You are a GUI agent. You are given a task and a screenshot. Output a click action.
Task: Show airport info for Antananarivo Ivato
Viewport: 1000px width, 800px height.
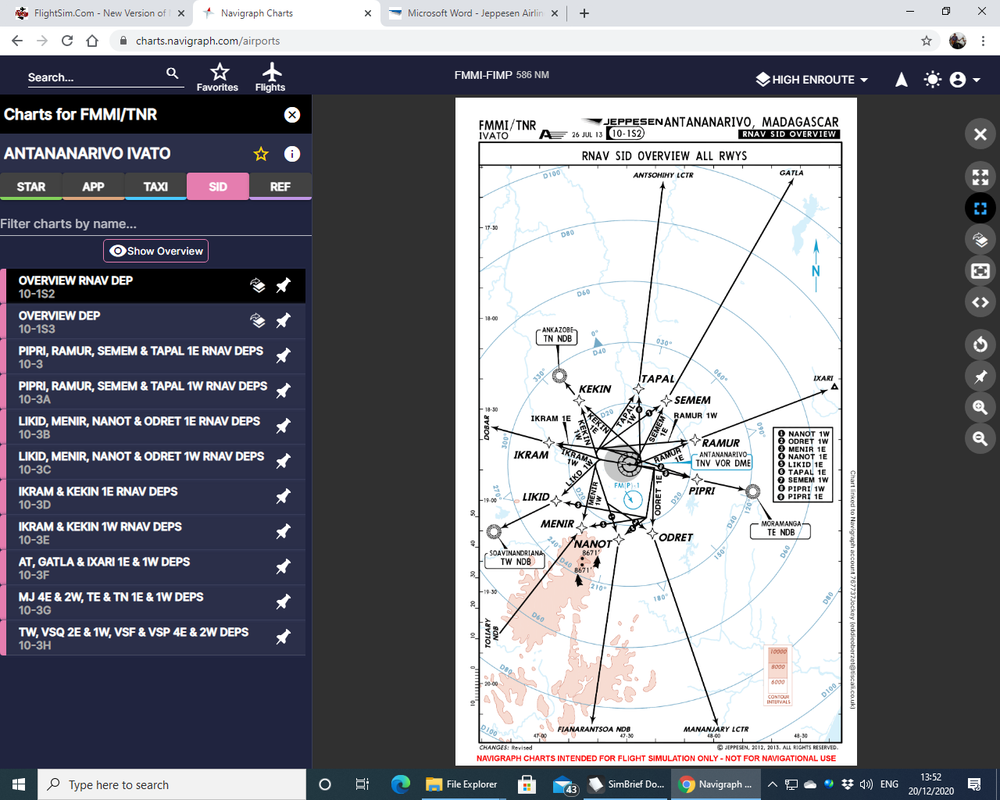292,154
